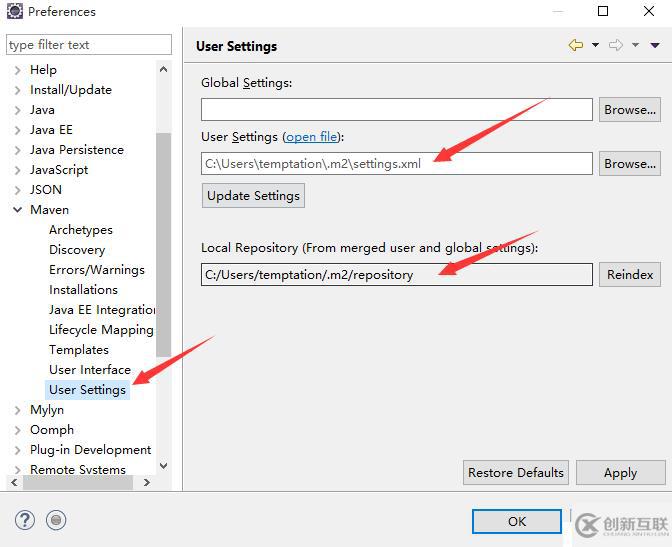Click the Eclipse Preferences window icon
This screenshot has height=547, width=672.
[15, 12]
